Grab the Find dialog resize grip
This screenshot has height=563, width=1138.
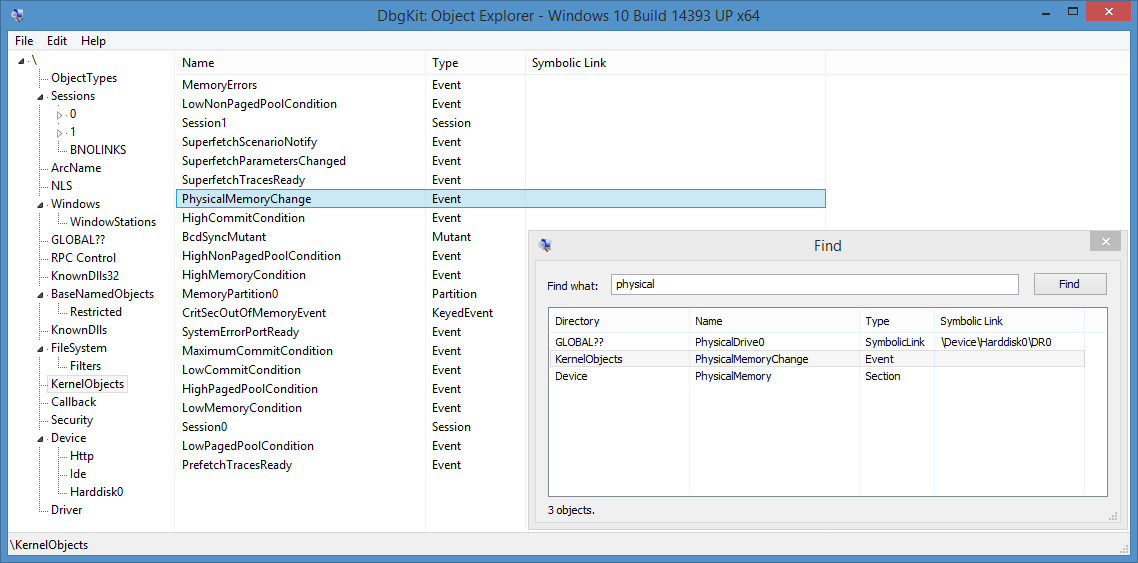[x=1113, y=517]
